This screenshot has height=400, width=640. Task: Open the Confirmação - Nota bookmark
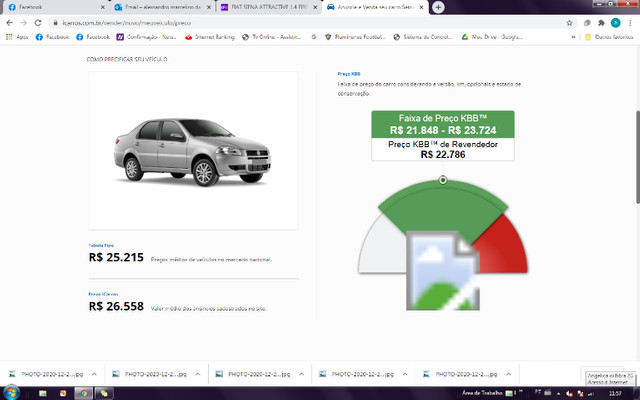pyautogui.click(x=146, y=37)
